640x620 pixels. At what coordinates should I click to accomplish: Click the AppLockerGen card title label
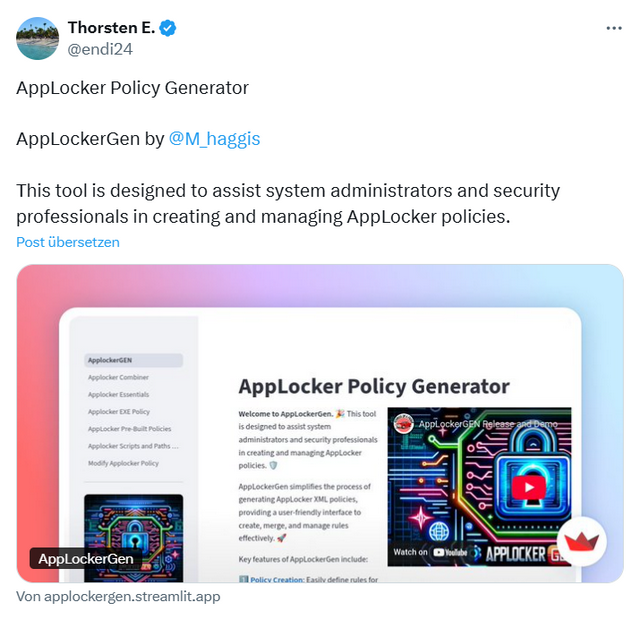(x=86, y=559)
